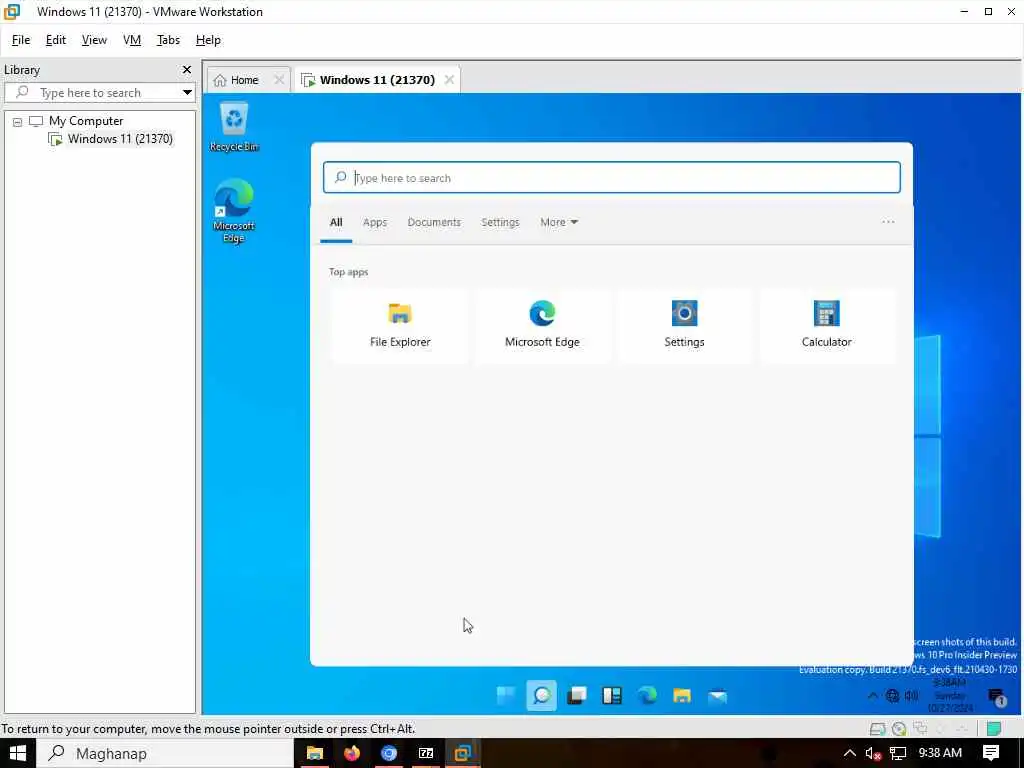Close the Home tab
Screen dimensions: 1024x768
click(279, 80)
